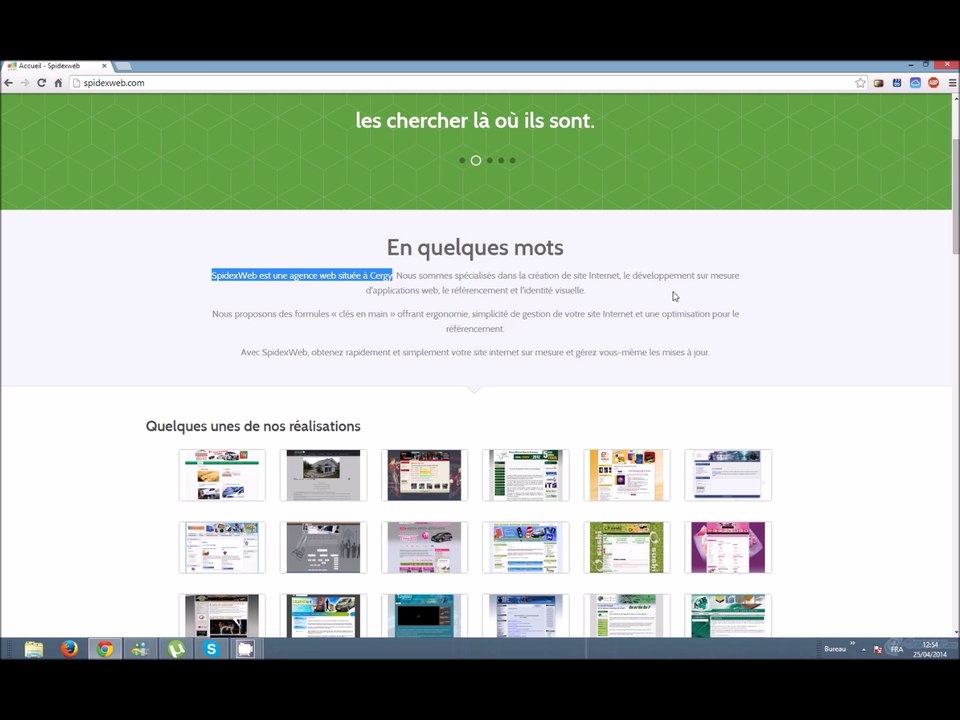
Task: Open the teal dark-screen thumbnail in row three
Action: coord(424,616)
